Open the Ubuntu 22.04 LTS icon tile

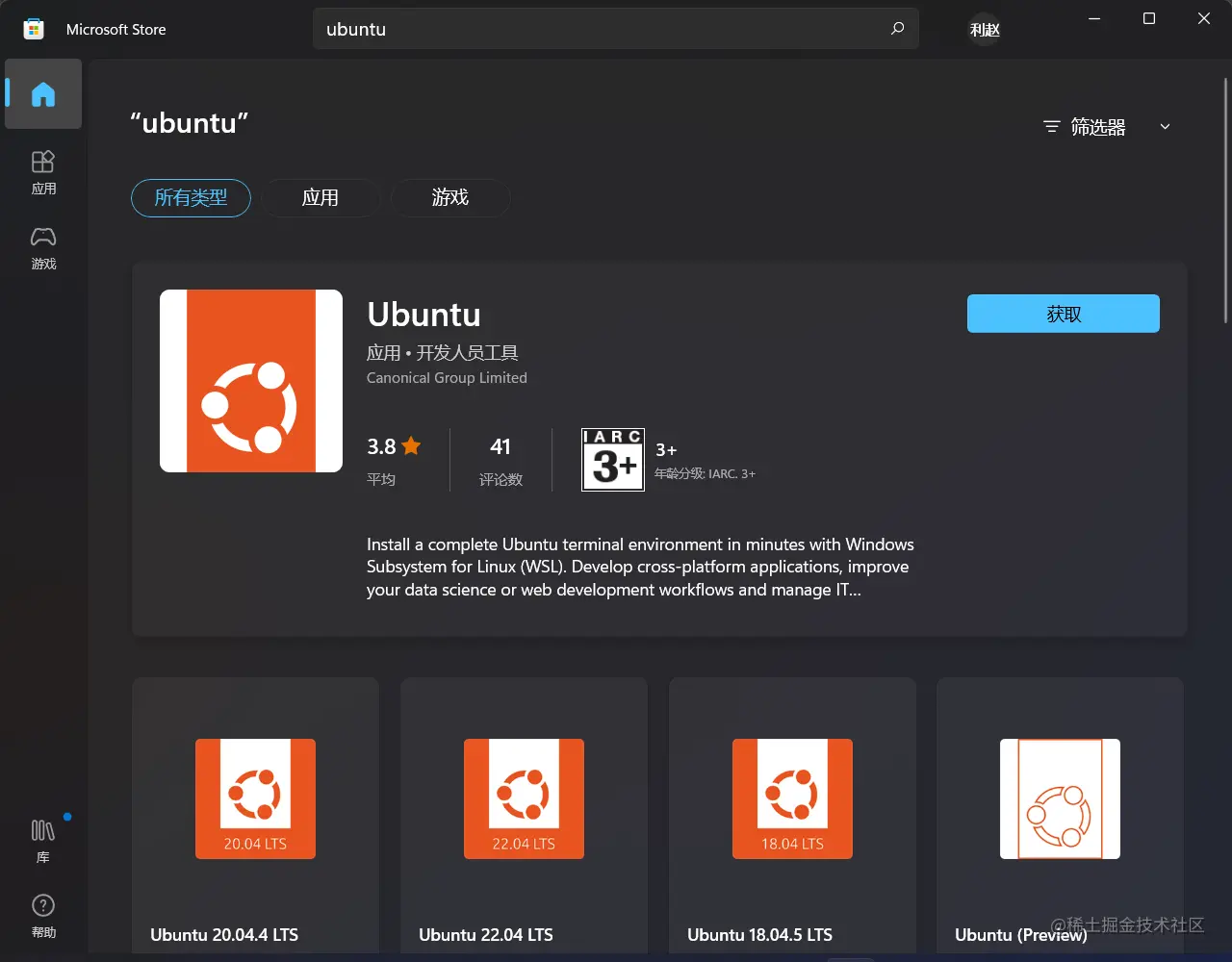[x=524, y=798]
